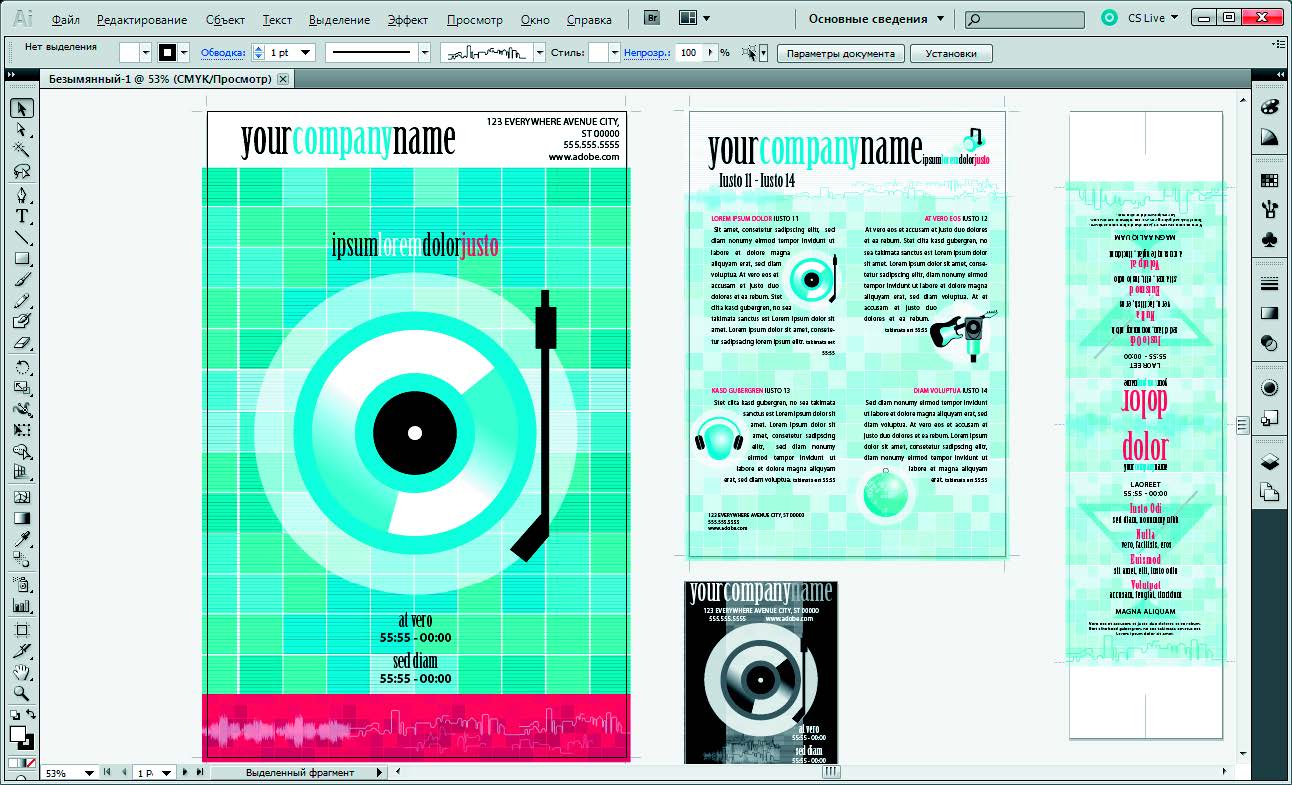
Task: Click the Параметры документа button
Action: [x=841, y=53]
